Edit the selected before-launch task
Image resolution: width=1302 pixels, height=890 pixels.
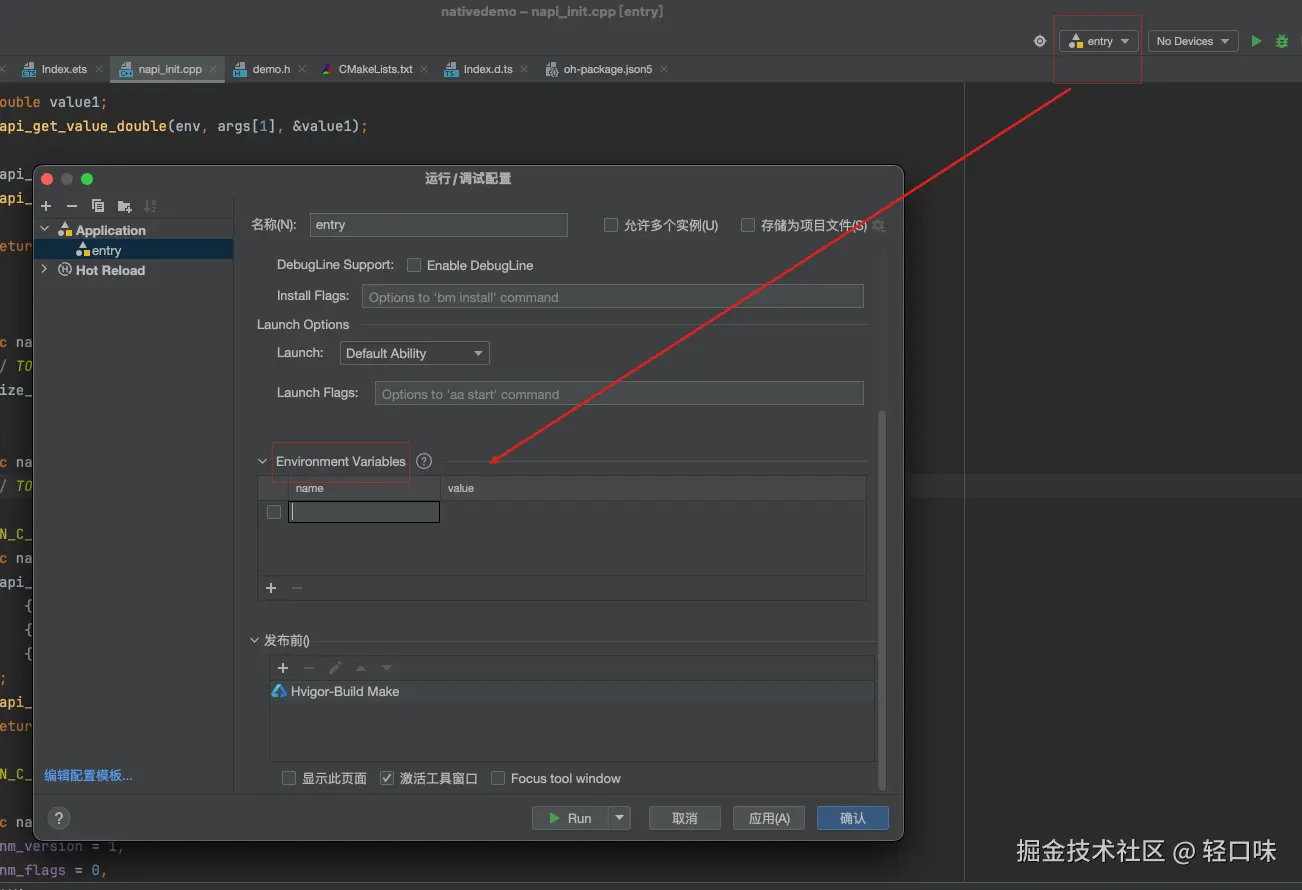[x=335, y=668]
